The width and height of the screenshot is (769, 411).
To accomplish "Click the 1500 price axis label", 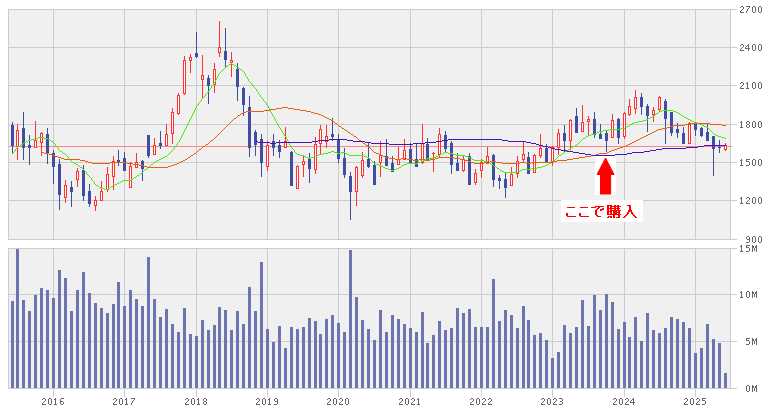I will tap(749, 163).
